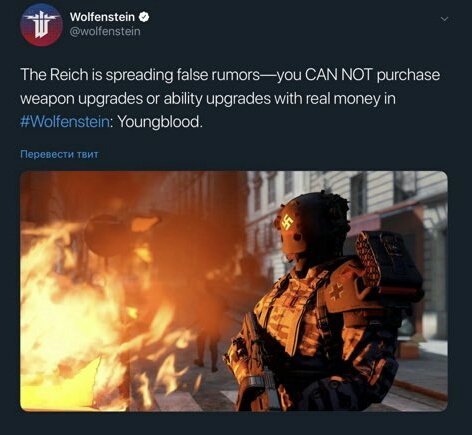Open the Wolfenstein profile avatar
The height and width of the screenshot is (435, 472).
coord(41,25)
